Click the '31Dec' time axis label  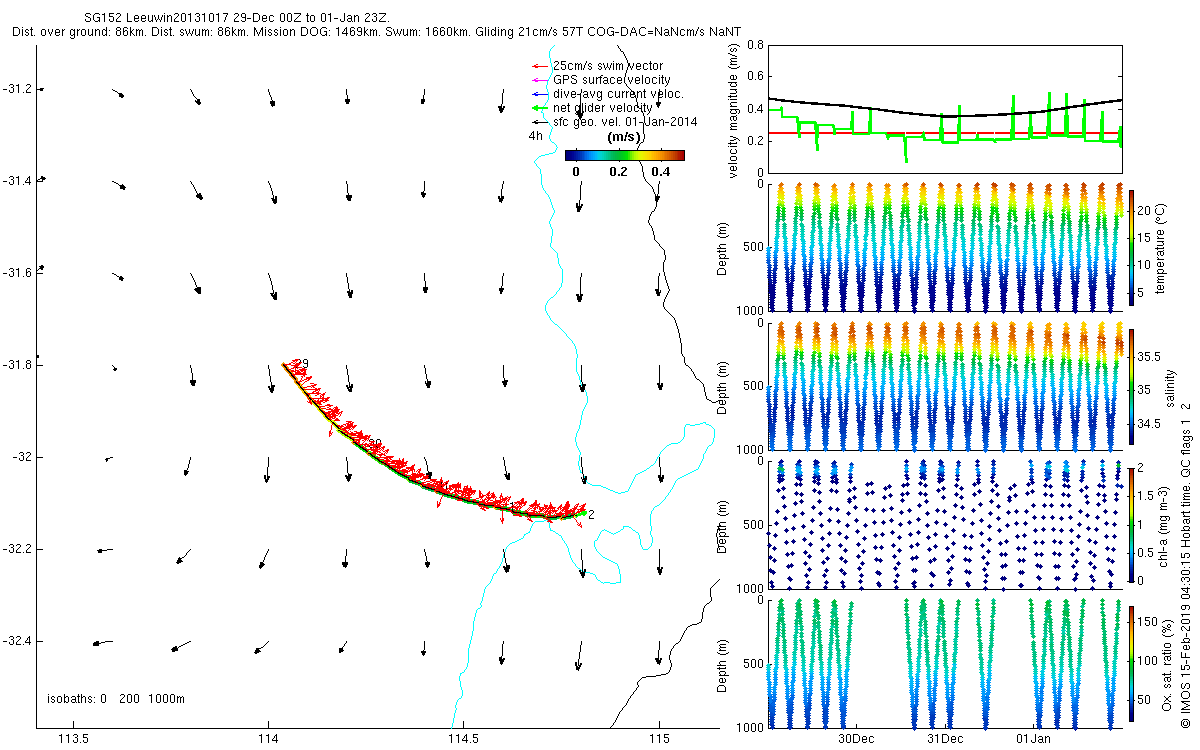(x=945, y=739)
